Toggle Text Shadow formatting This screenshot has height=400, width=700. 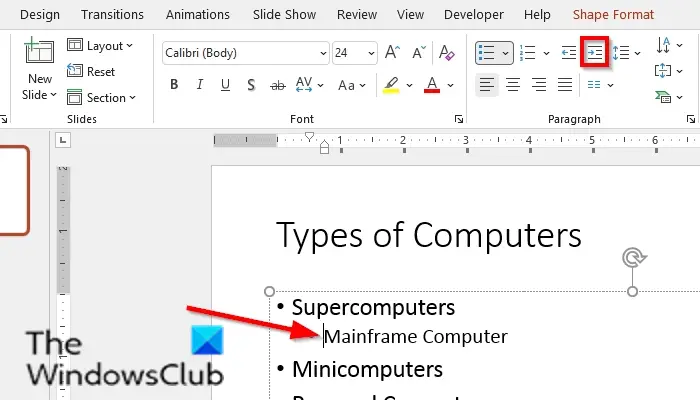point(251,84)
